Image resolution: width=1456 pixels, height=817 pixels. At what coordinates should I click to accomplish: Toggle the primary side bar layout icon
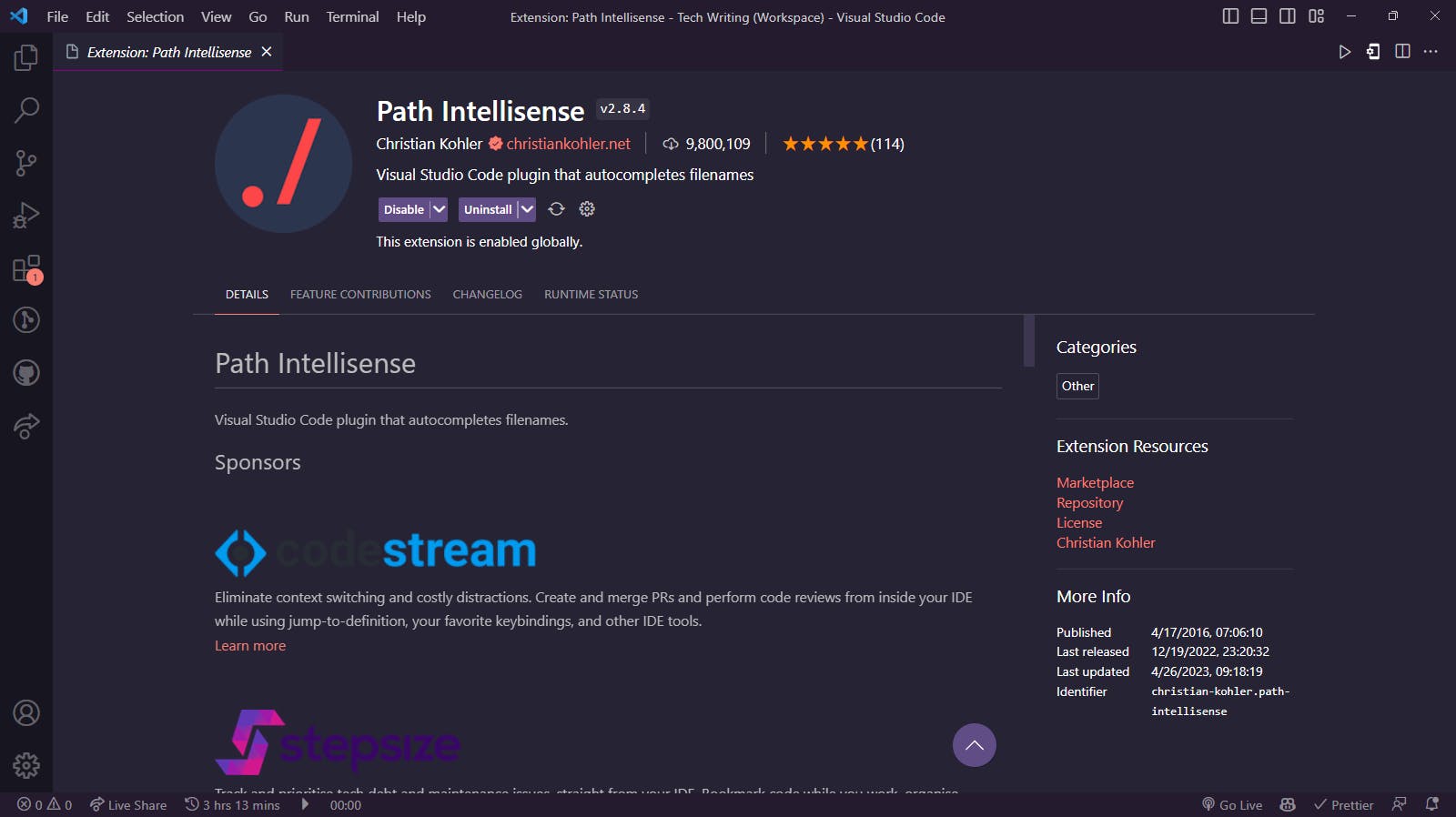1230,16
